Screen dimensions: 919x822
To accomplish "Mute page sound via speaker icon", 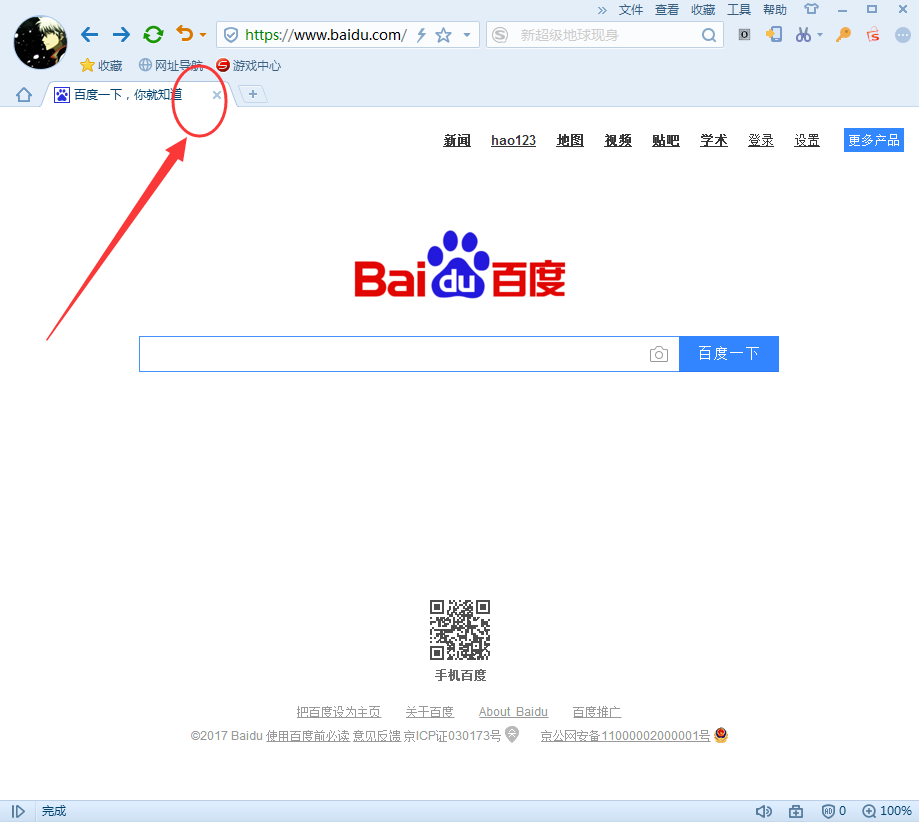I will point(764,811).
